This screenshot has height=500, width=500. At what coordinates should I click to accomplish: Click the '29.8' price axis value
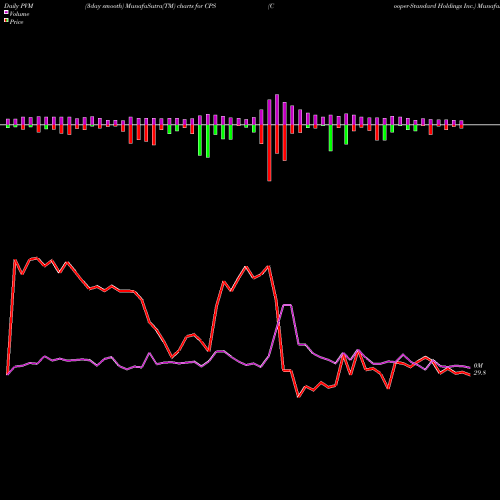click(x=480, y=373)
